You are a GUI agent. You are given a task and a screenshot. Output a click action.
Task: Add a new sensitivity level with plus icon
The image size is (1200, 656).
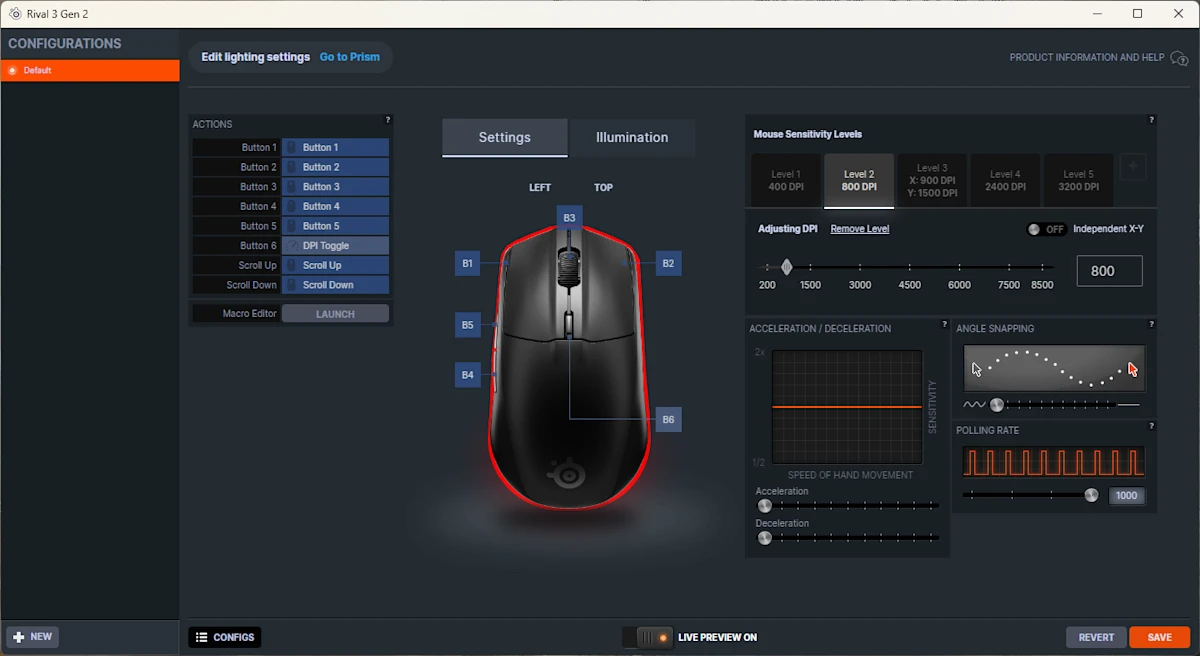pos(1133,168)
